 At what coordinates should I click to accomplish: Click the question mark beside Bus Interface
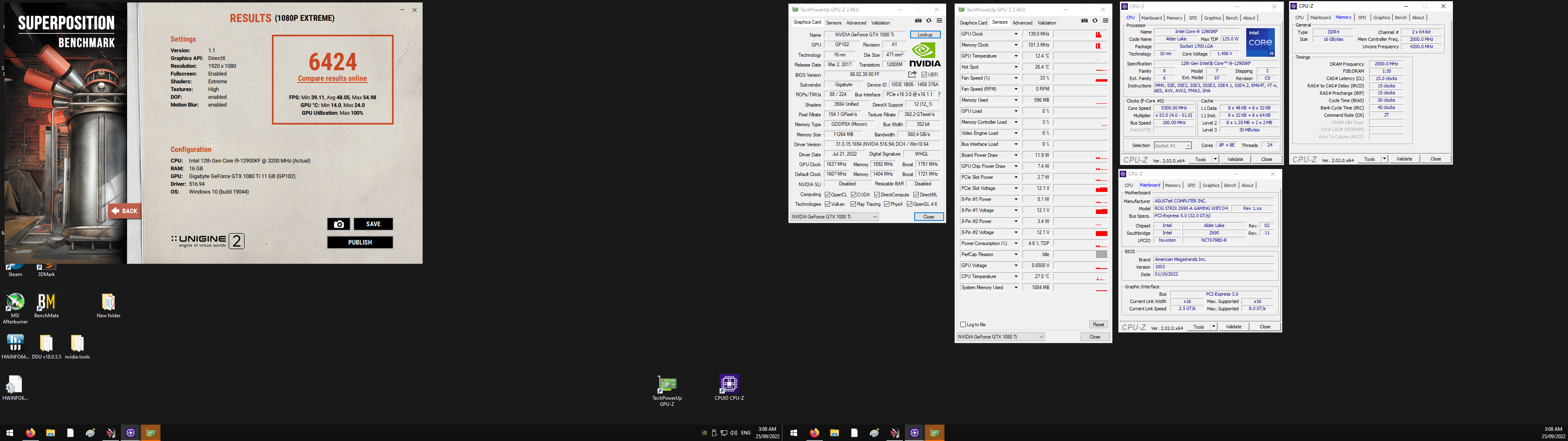point(939,94)
